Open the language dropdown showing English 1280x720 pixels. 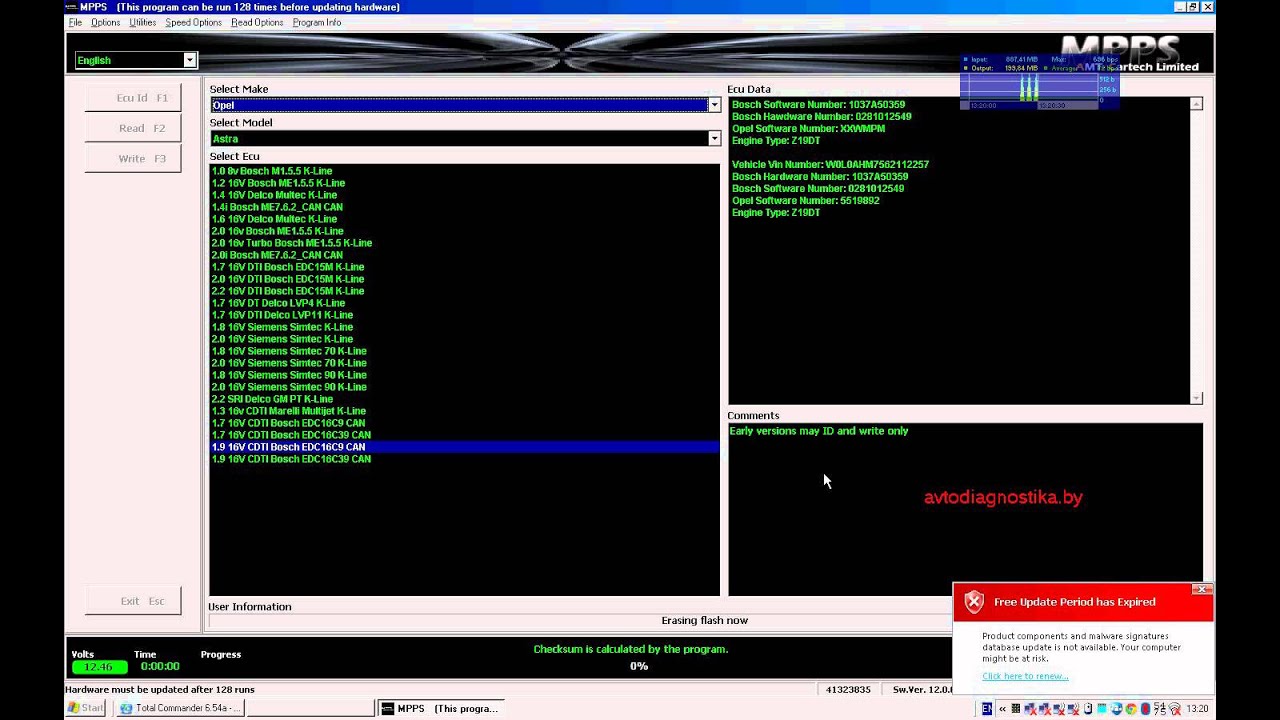click(x=190, y=60)
